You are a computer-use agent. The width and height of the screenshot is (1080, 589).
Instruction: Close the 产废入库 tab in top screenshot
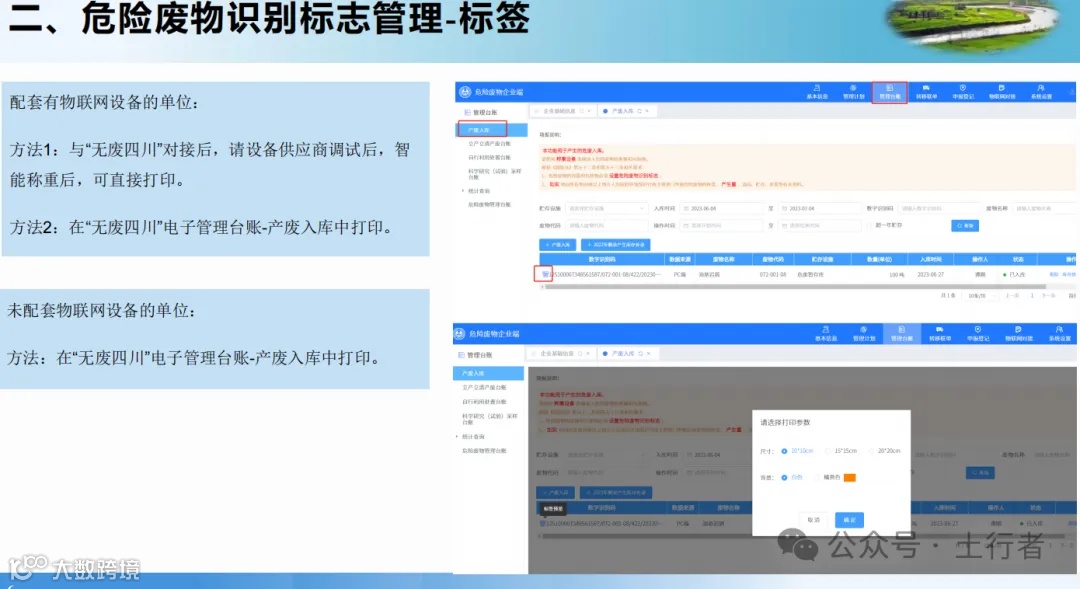pyautogui.click(x=647, y=111)
